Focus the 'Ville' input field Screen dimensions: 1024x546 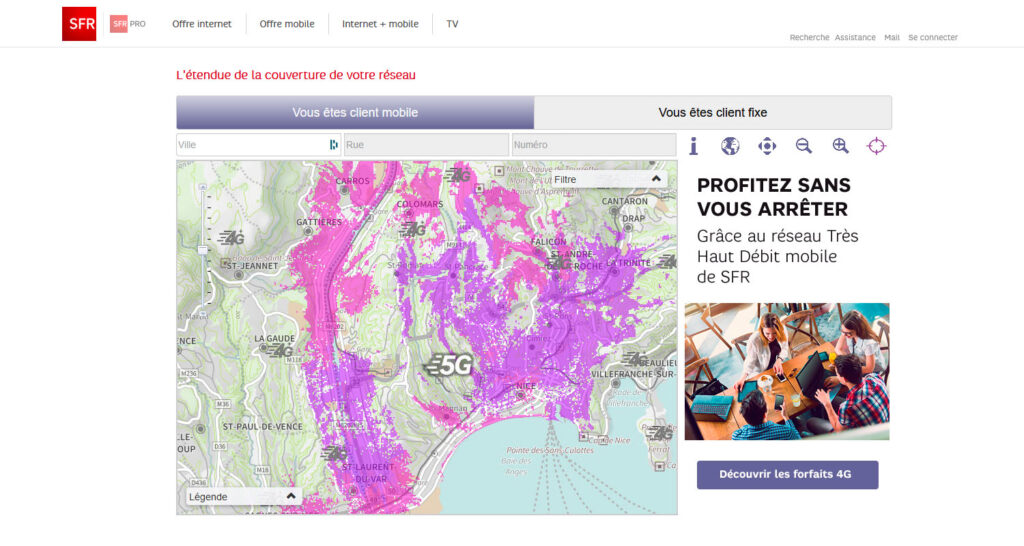[x=259, y=145]
